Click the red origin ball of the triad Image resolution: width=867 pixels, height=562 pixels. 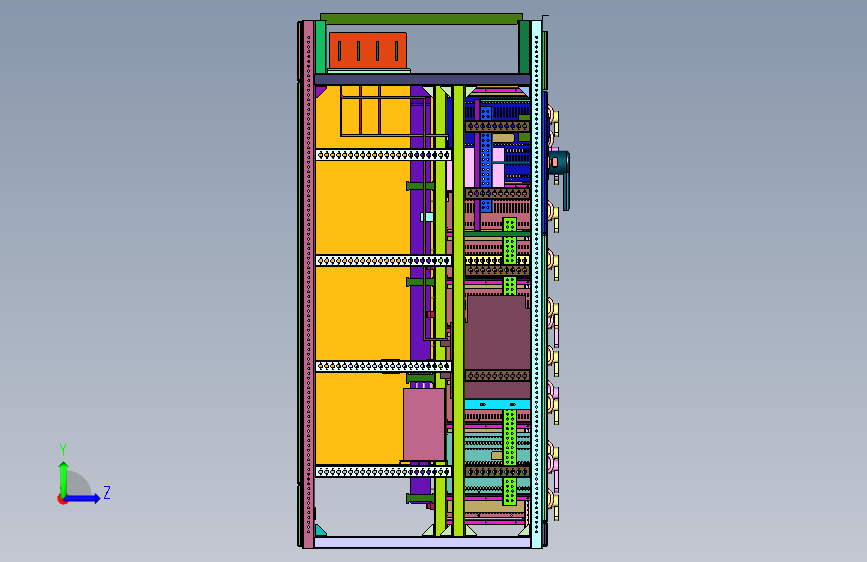(x=61, y=499)
